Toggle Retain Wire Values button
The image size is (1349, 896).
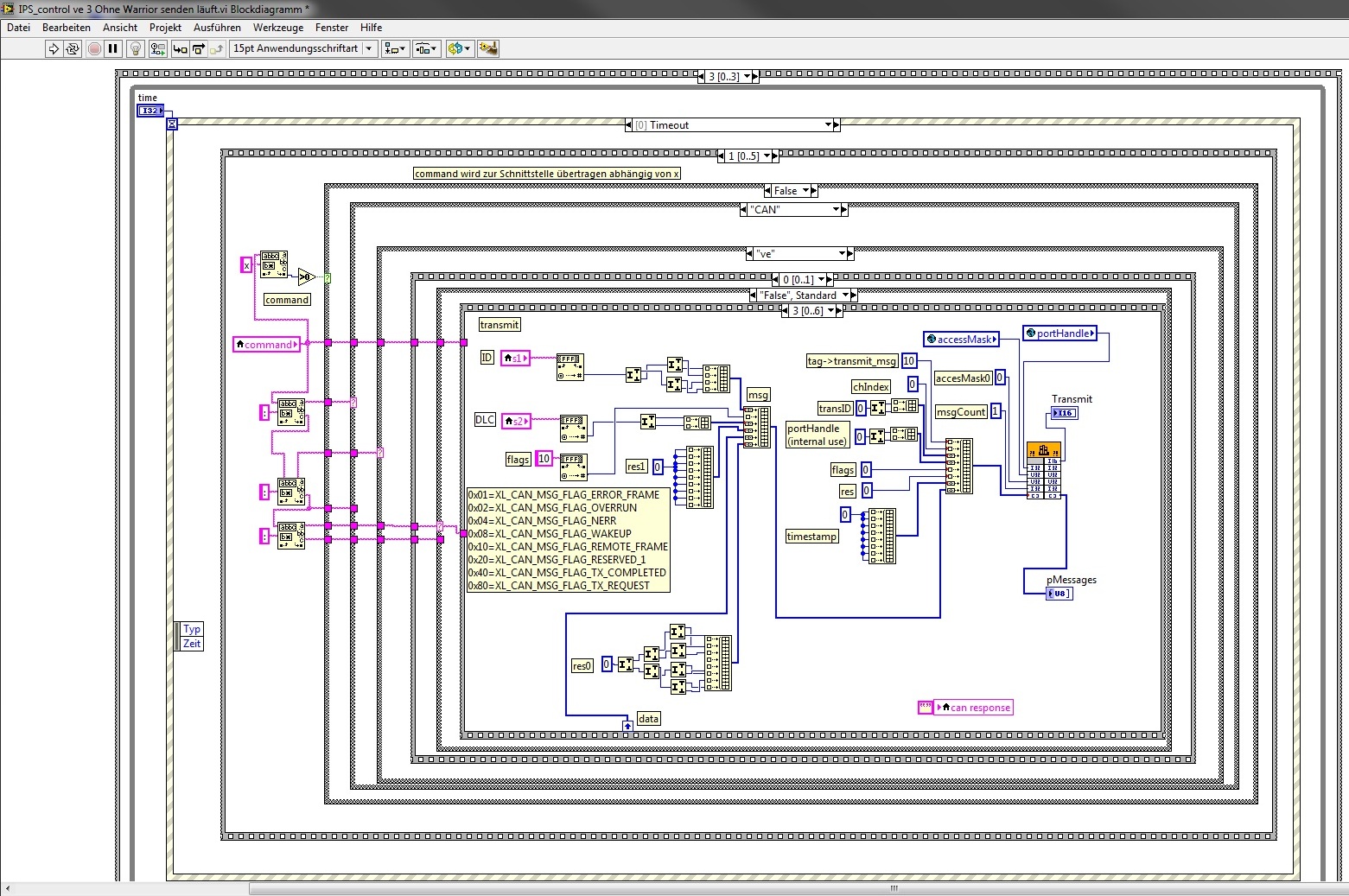click(x=158, y=49)
